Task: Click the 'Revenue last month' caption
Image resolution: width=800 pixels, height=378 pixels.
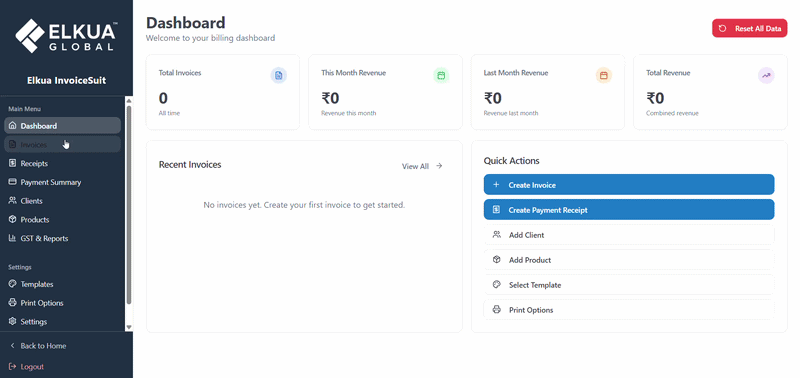Action: click(x=511, y=113)
